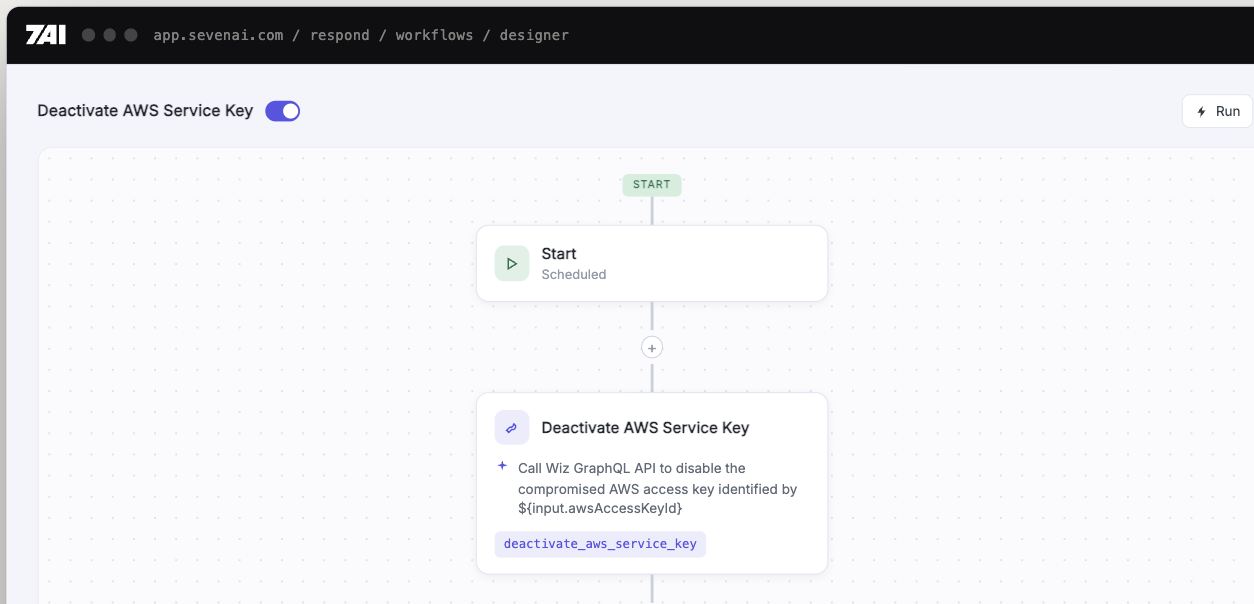Click the workflow title Deactivate AWS Service Key
The height and width of the screenshot is (604, 1254).
click(145, 111)
